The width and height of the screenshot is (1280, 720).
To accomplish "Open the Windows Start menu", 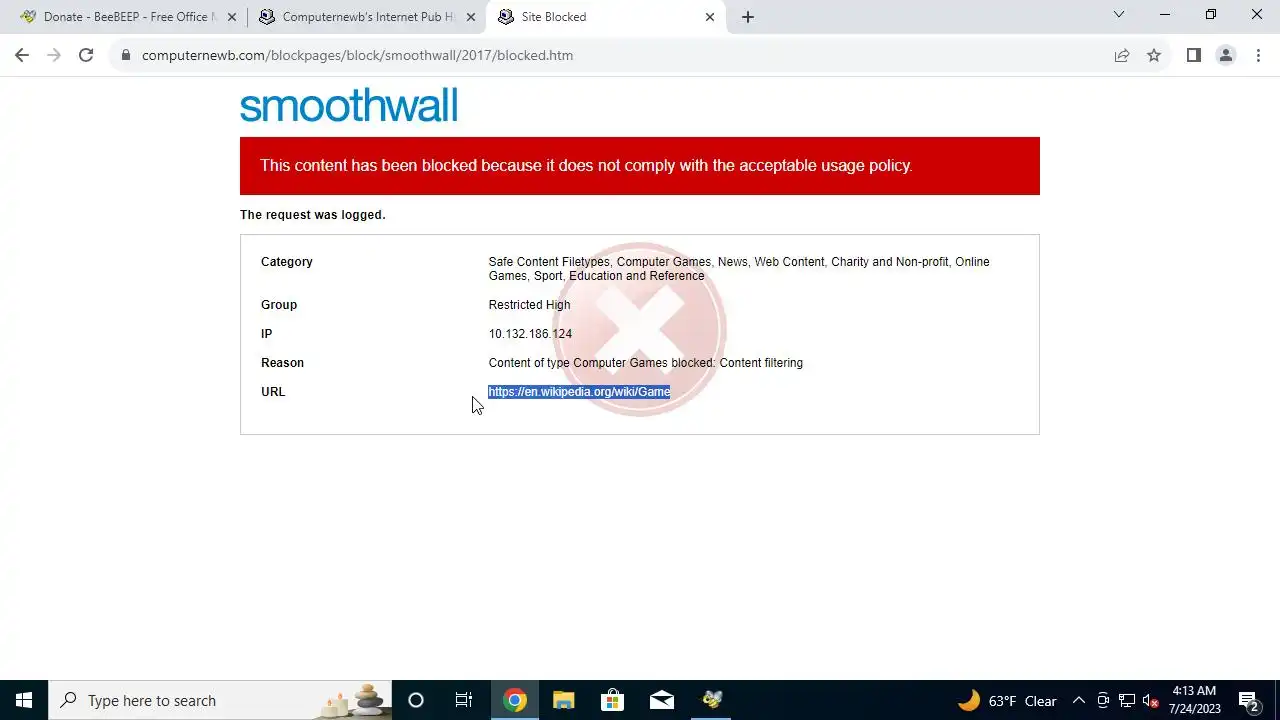I will [x=24, y=700].
